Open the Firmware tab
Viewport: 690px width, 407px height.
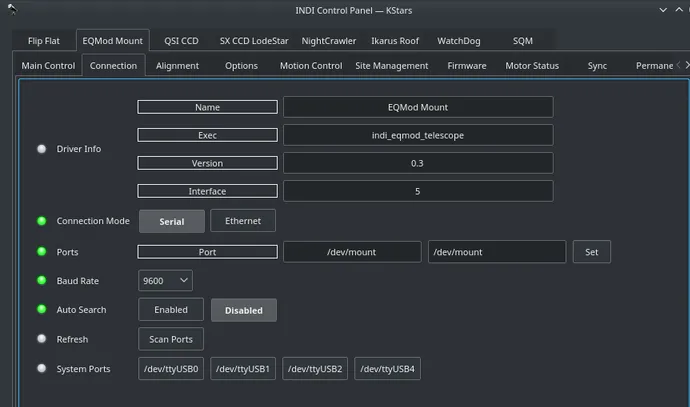point(467,66)
